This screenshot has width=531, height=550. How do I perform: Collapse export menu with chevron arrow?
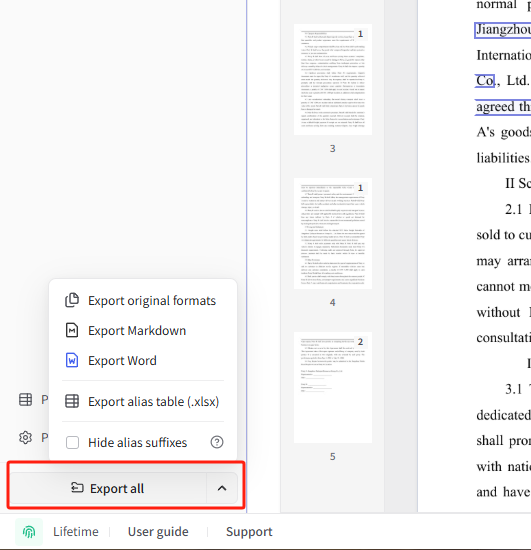coord(222,488)
